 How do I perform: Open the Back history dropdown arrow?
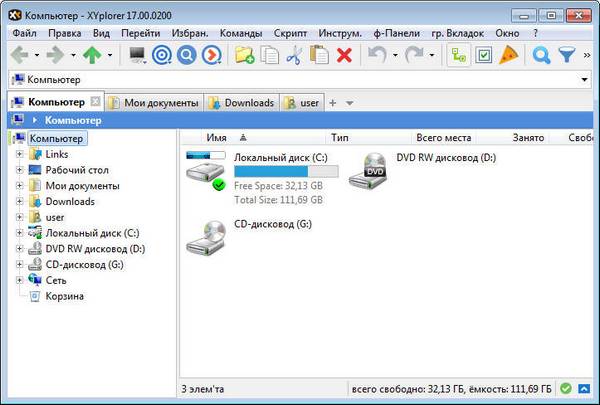pos(37,56)
